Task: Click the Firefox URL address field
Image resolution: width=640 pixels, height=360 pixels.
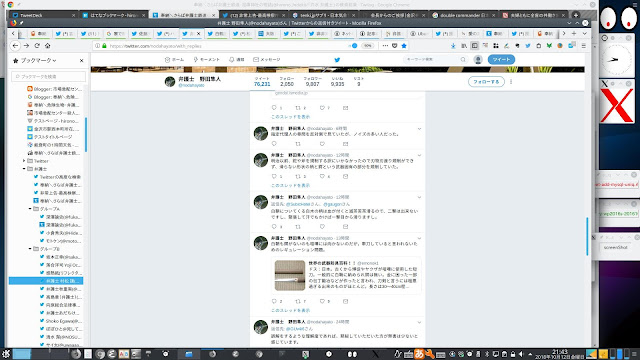Action: tap(229, 46)
